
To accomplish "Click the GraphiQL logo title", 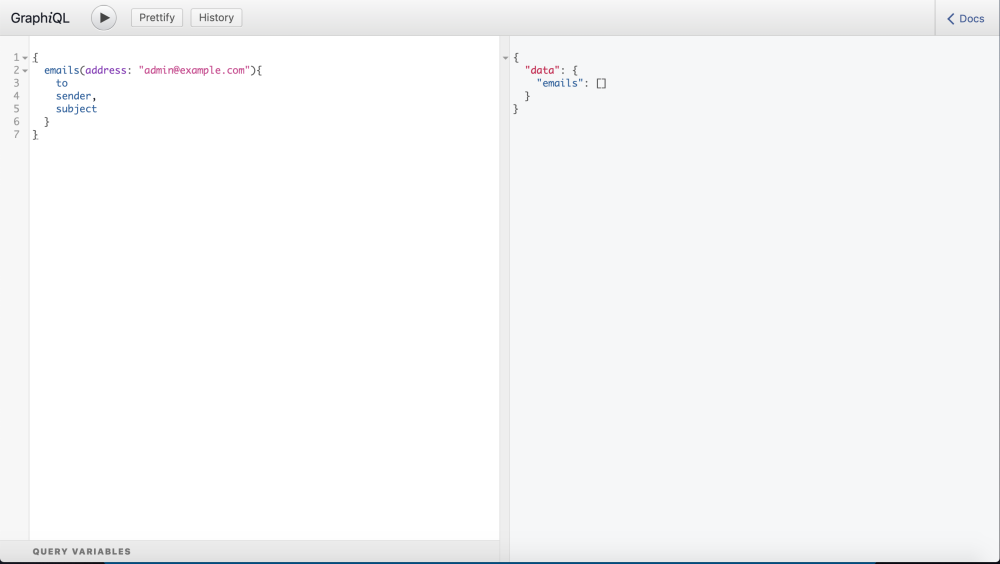I will [40, 18].
